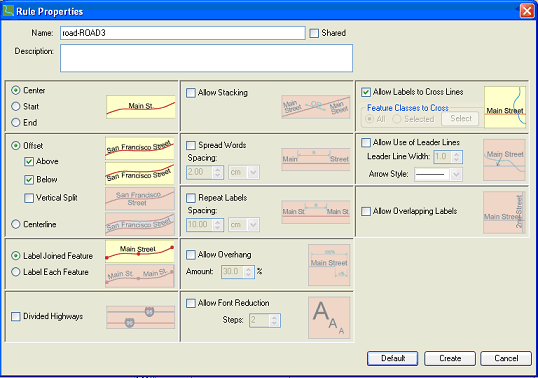Click the Label Each Feature preview image
Image resolution: width=538 pixels, height=378 pixels.
pos(140,275)
